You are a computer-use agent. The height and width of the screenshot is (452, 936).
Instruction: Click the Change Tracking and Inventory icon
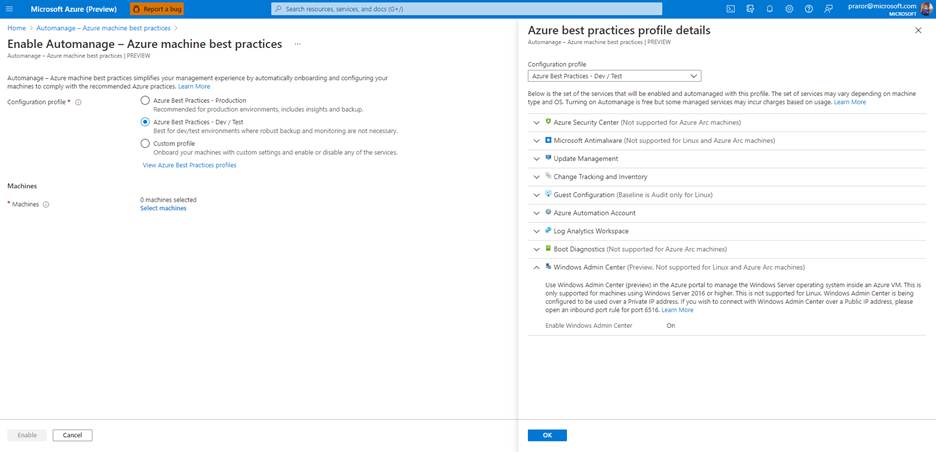pyautogui.click(x=548, y=176)
